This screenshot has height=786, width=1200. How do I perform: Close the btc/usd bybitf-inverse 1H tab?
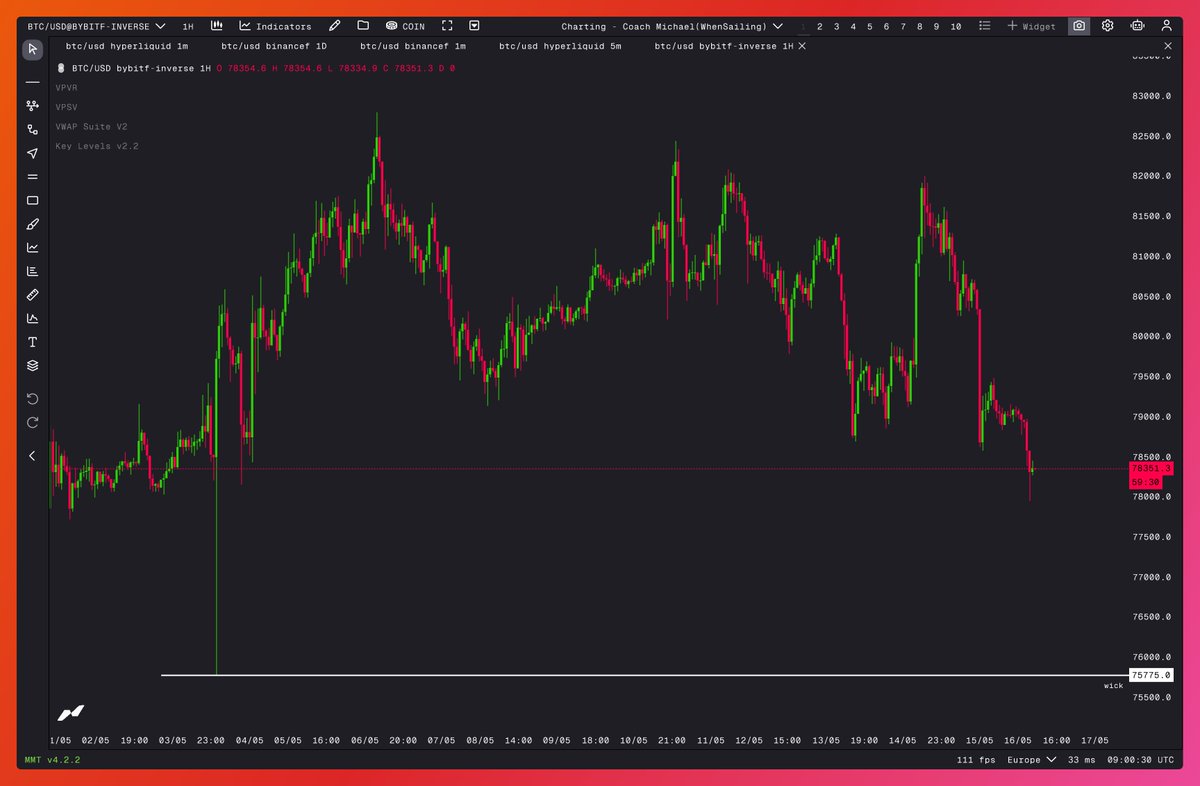(802, 46)
